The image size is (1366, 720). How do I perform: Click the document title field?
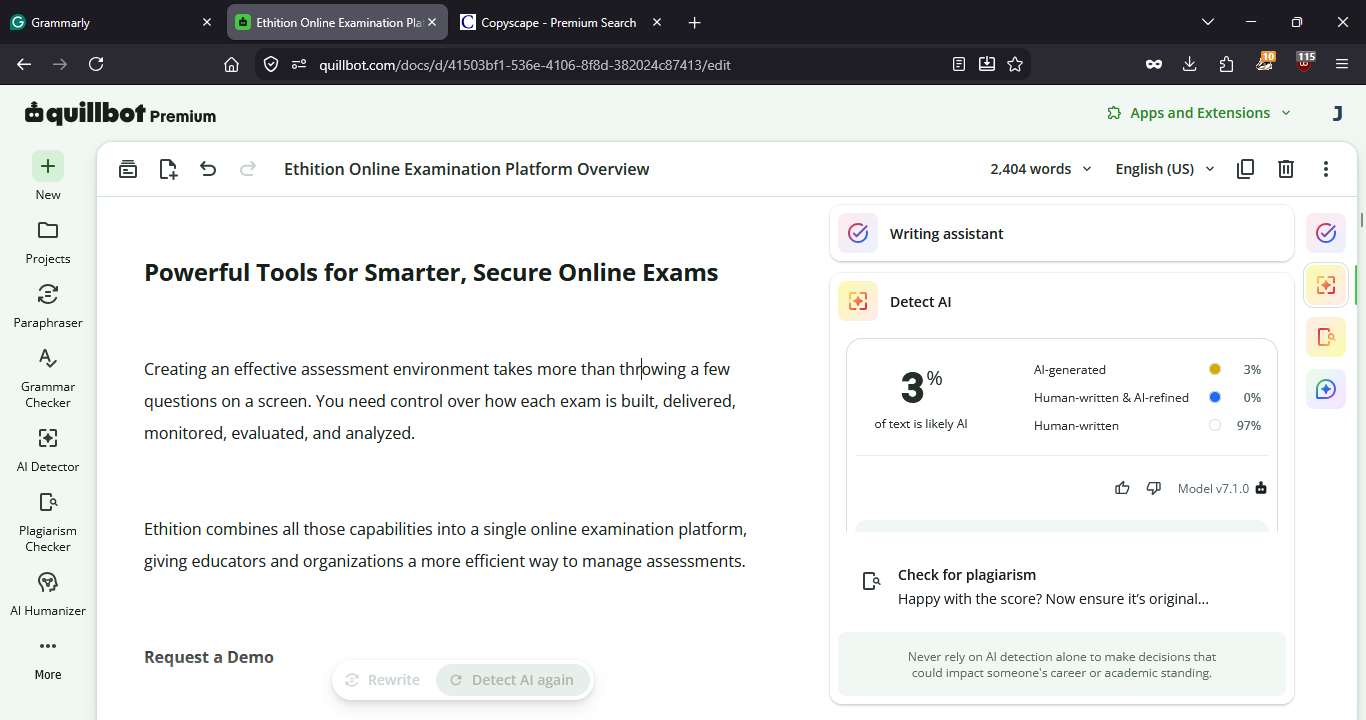pos(467,169)
